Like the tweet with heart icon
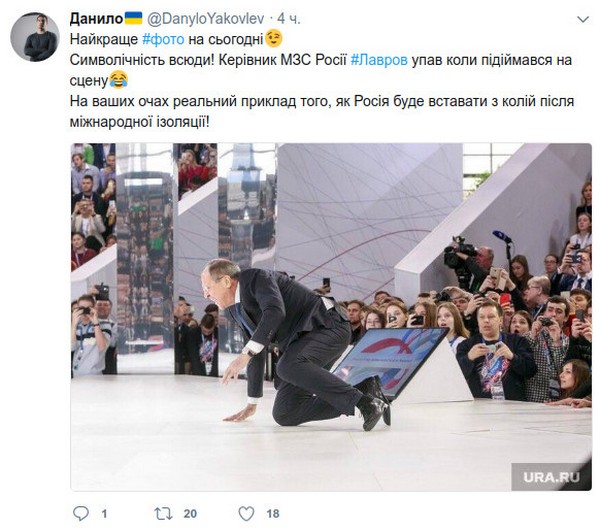Image resolution: width=600 pixels, height=530 pixels. [243, 514]
